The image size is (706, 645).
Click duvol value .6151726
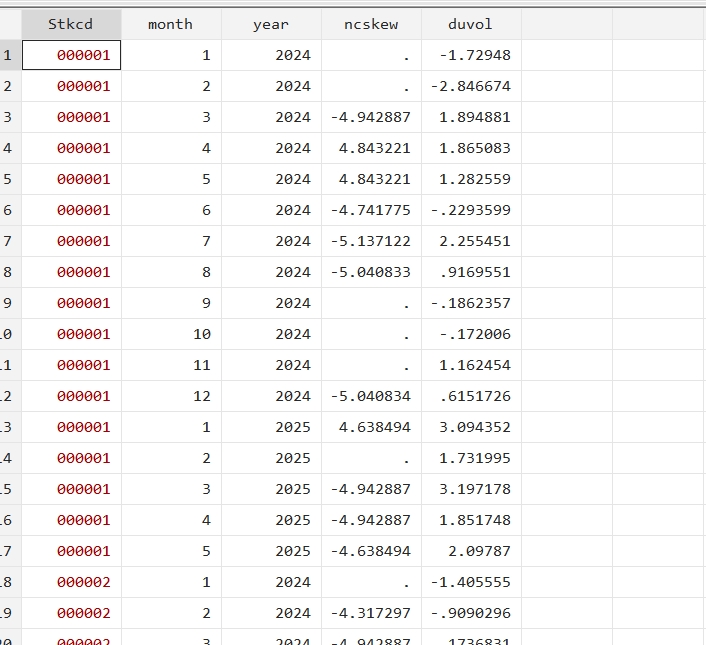[471, 396]
